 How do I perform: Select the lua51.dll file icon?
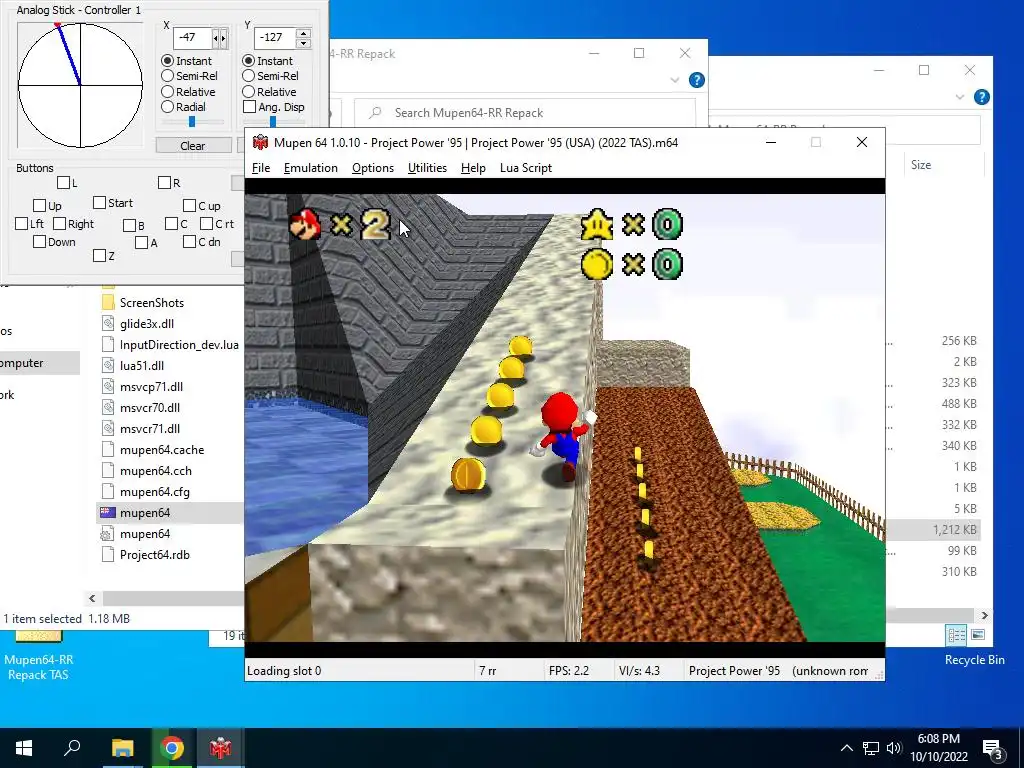(x=108, y=365)
